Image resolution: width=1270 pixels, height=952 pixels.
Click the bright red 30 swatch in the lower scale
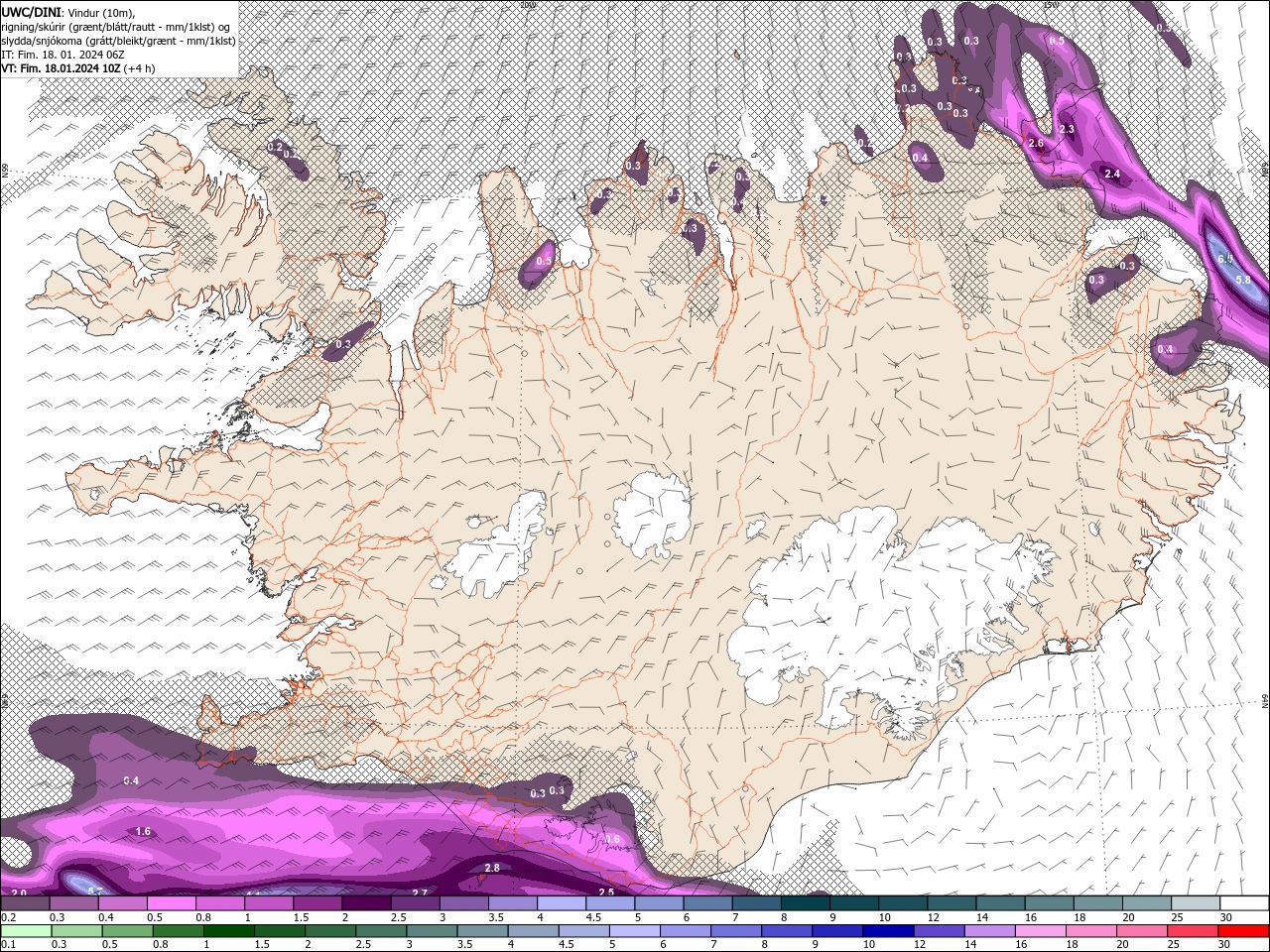1243,931
